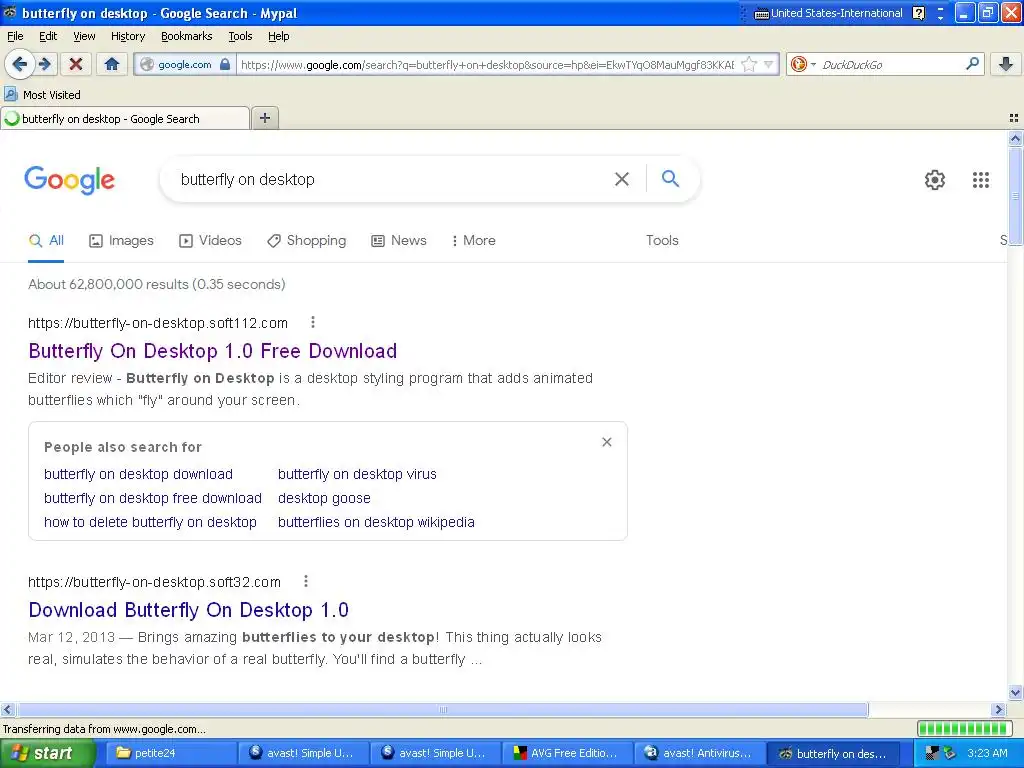Open the Home page icon
This screenshot has width=1024, height=768.
coord(112,64)
